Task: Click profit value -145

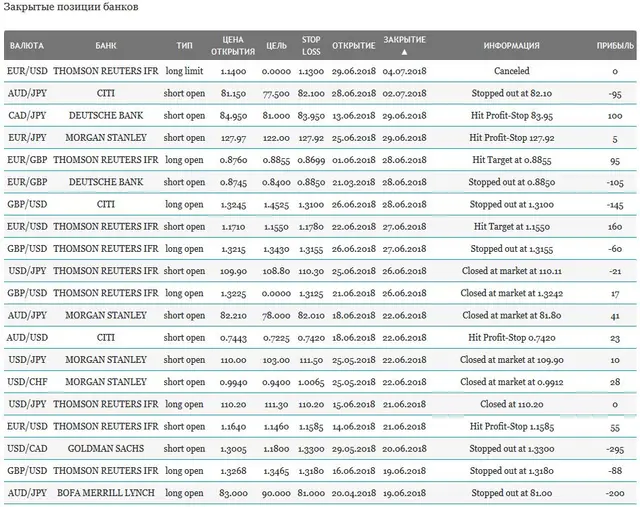Action: (615, 205)
